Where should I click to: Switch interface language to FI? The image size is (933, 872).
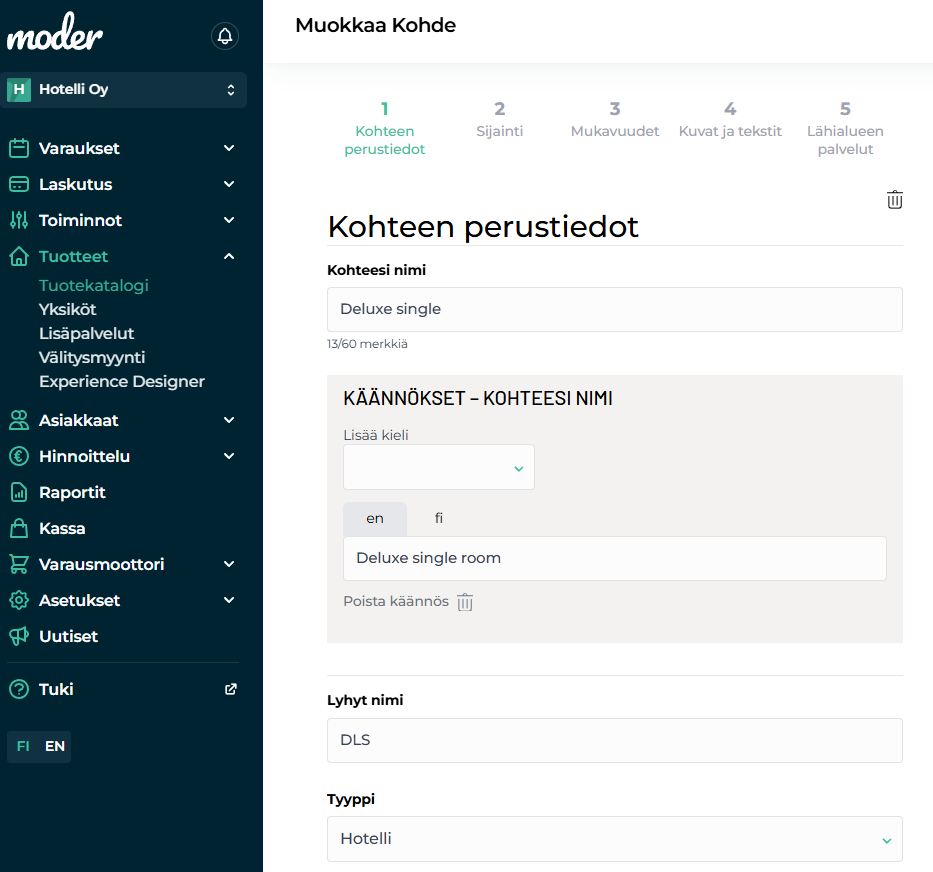(23, 746)
